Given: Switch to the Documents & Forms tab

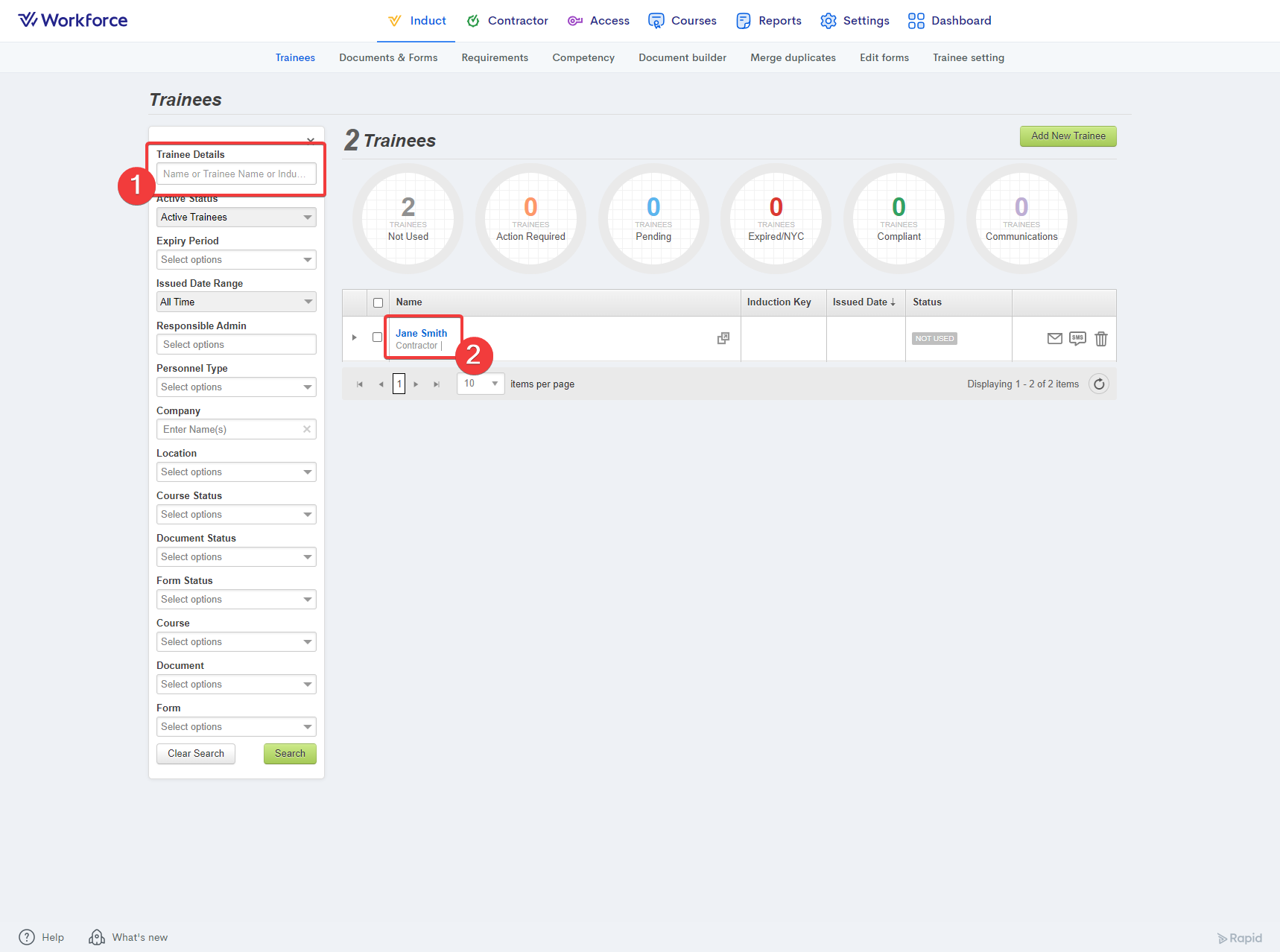Looking at the screenshot, I should [x=388, y=57].
